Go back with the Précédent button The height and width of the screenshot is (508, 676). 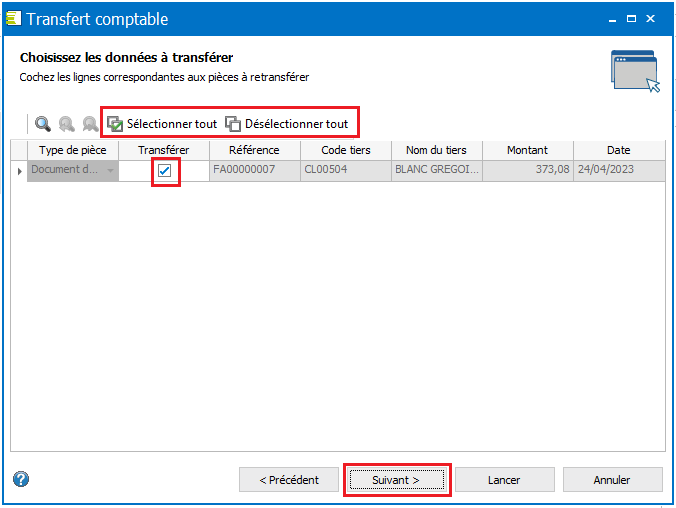point(289,480)
